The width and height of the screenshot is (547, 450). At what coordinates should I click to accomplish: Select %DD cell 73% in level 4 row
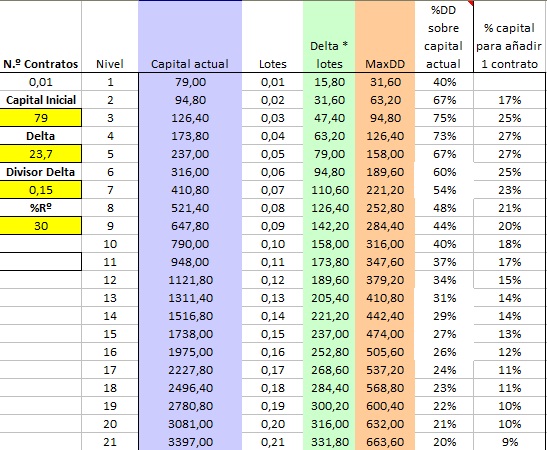coord(444,136)
